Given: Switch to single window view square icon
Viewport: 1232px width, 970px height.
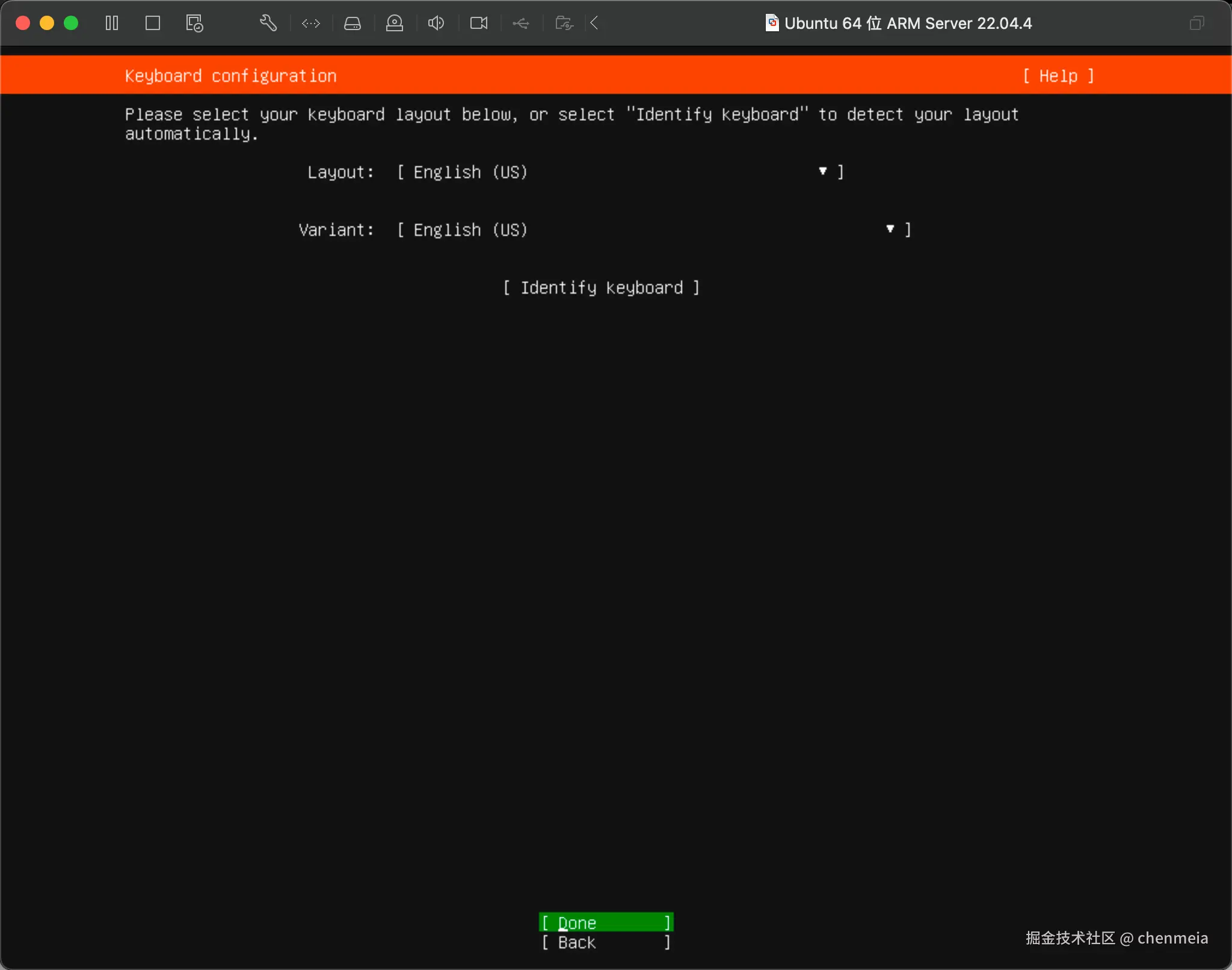Looking at the screenshot, I should pos(153,23).
